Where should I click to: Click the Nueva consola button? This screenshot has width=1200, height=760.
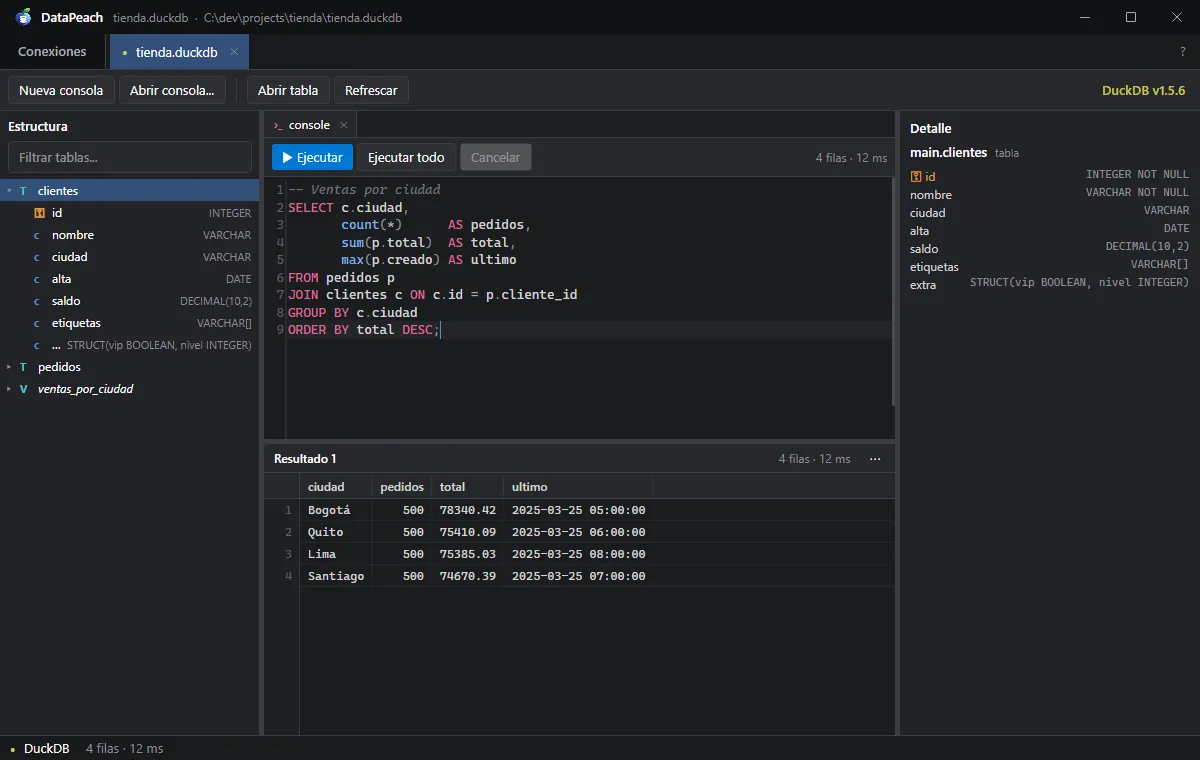(61, 90)
